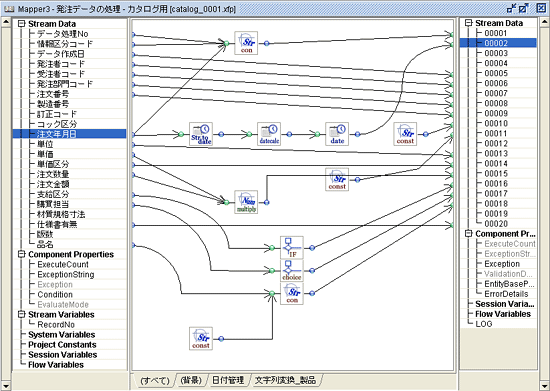
Task: Click the output port of the datecalc node
Action: point(289,134)
